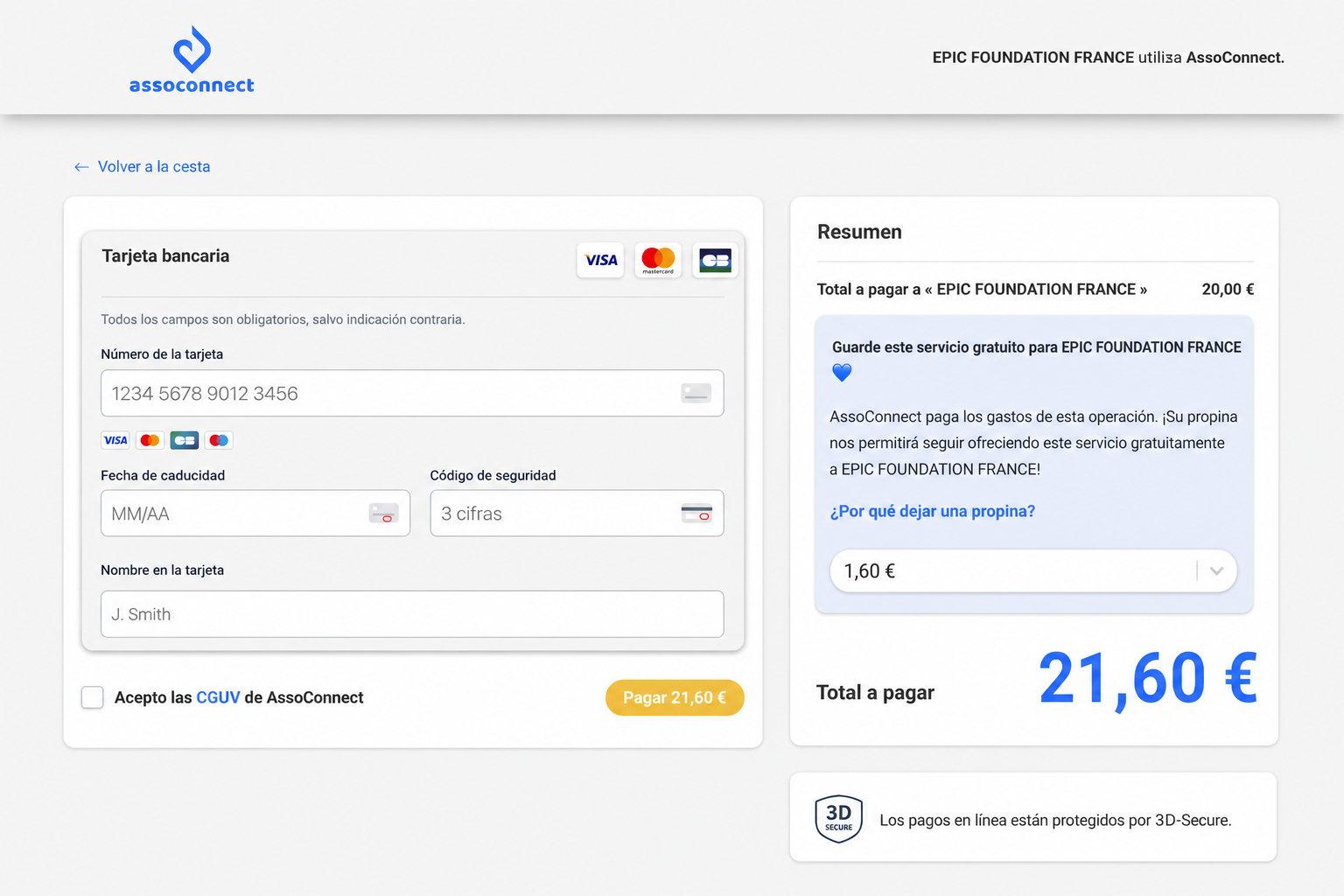Click the card icon inside card number field
1344x896 pixels.
696,394
